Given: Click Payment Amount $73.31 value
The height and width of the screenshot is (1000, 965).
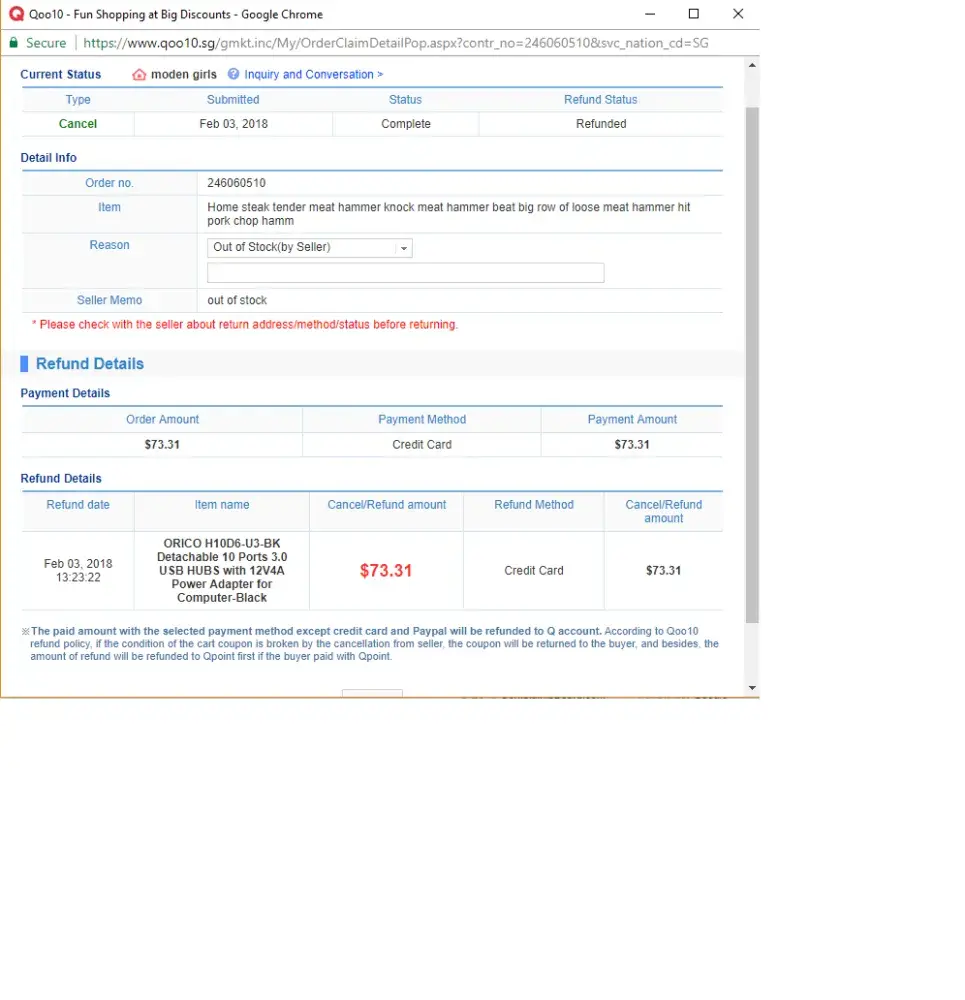Looking at the screenshot, I should tap(631, 445).
